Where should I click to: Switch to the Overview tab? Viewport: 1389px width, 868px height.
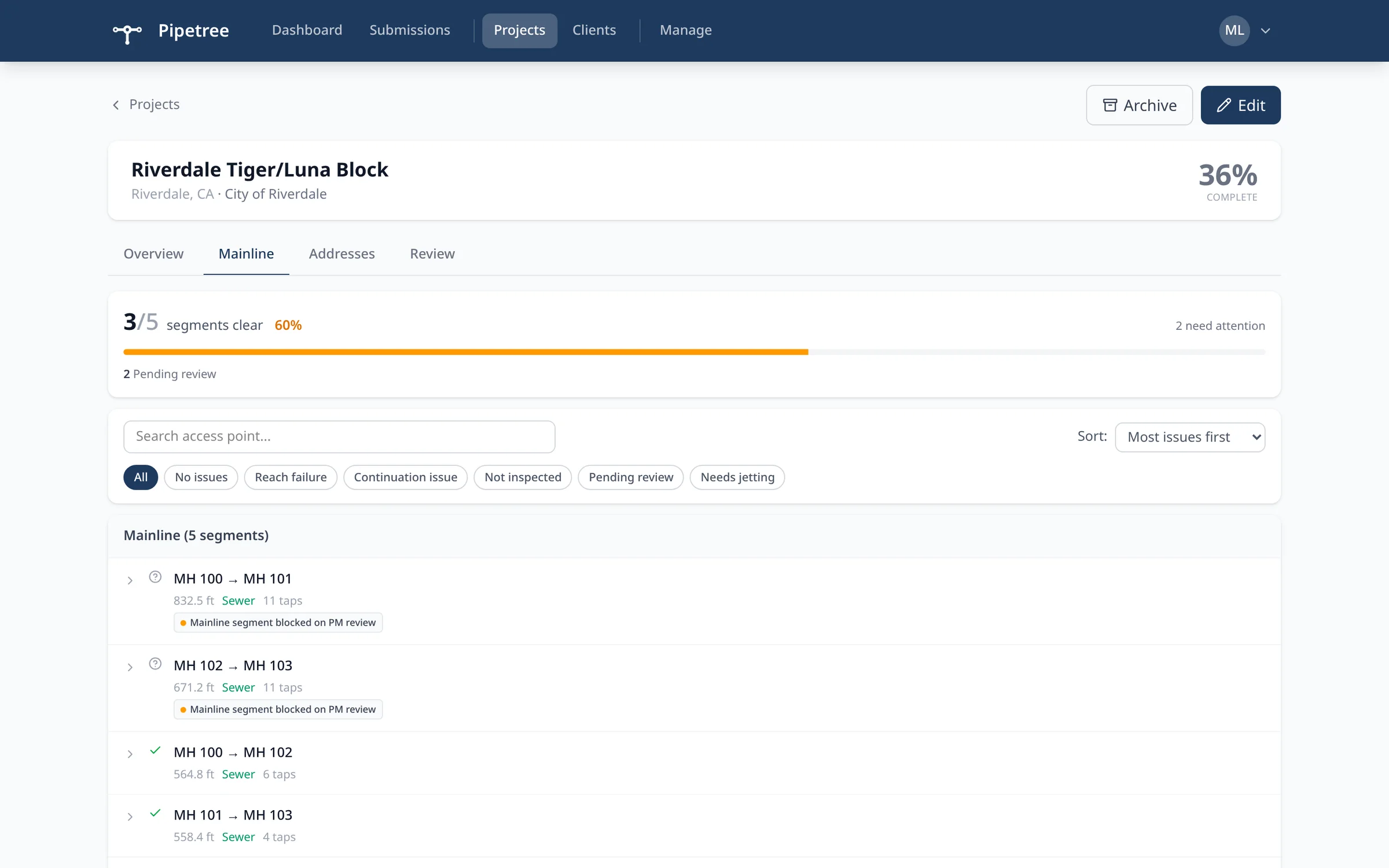pyautogui.click(x=153, y=253)
